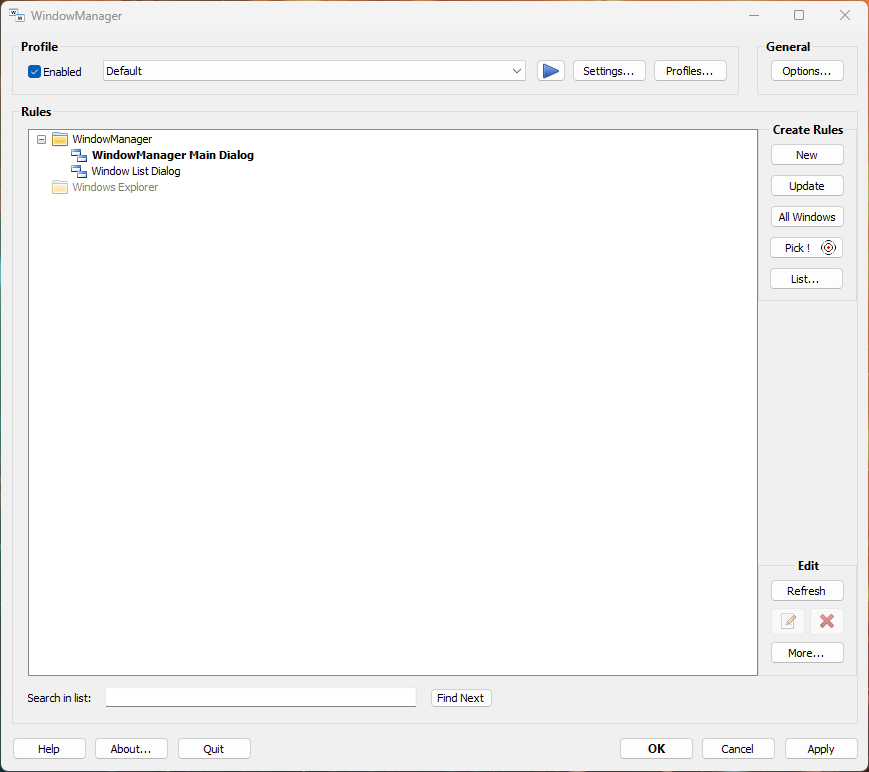
Task: Refresh the rules list
Action: click(x=807, y=591)
